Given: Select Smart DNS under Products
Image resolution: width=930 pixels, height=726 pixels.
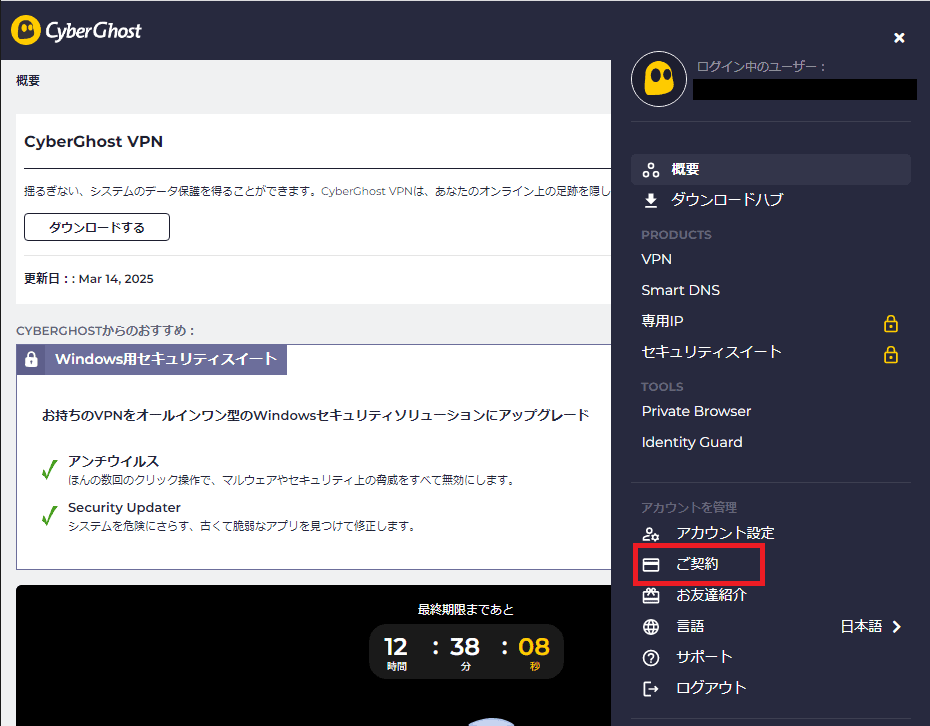Looking at the screenshot, I should (x=680, y=290).
